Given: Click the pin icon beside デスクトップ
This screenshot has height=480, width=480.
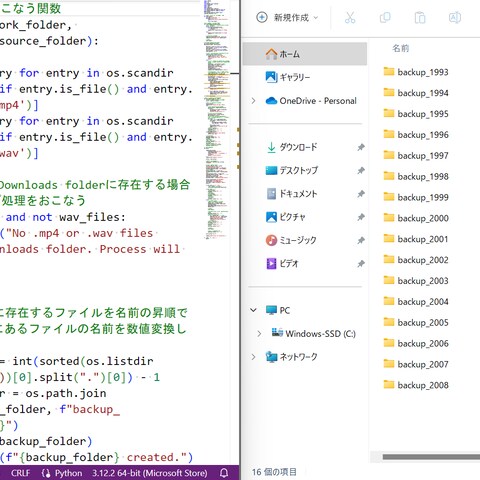Looking at the screenshot, I should coord(361,170).
